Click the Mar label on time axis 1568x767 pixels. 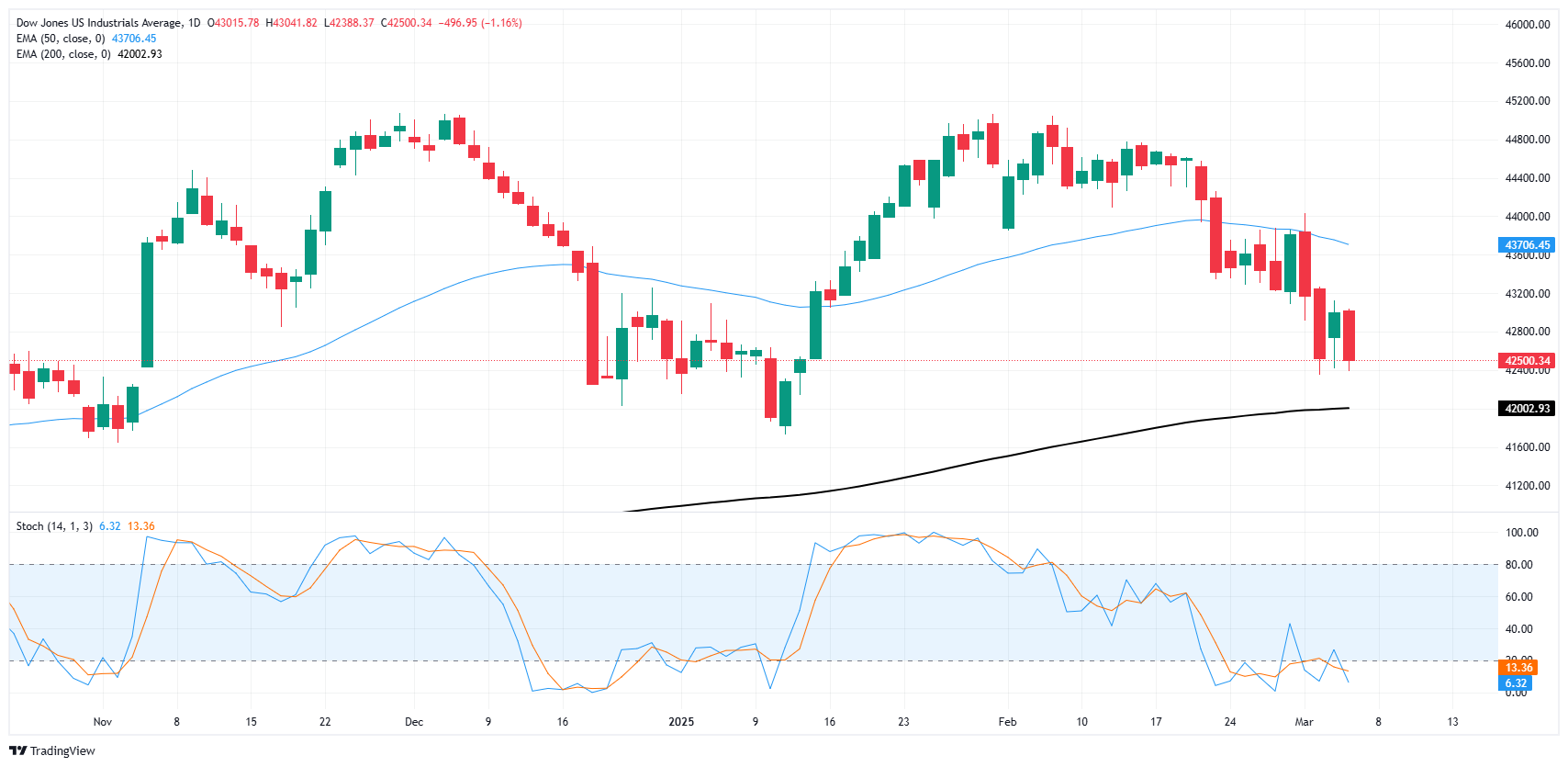point(1304,722)
